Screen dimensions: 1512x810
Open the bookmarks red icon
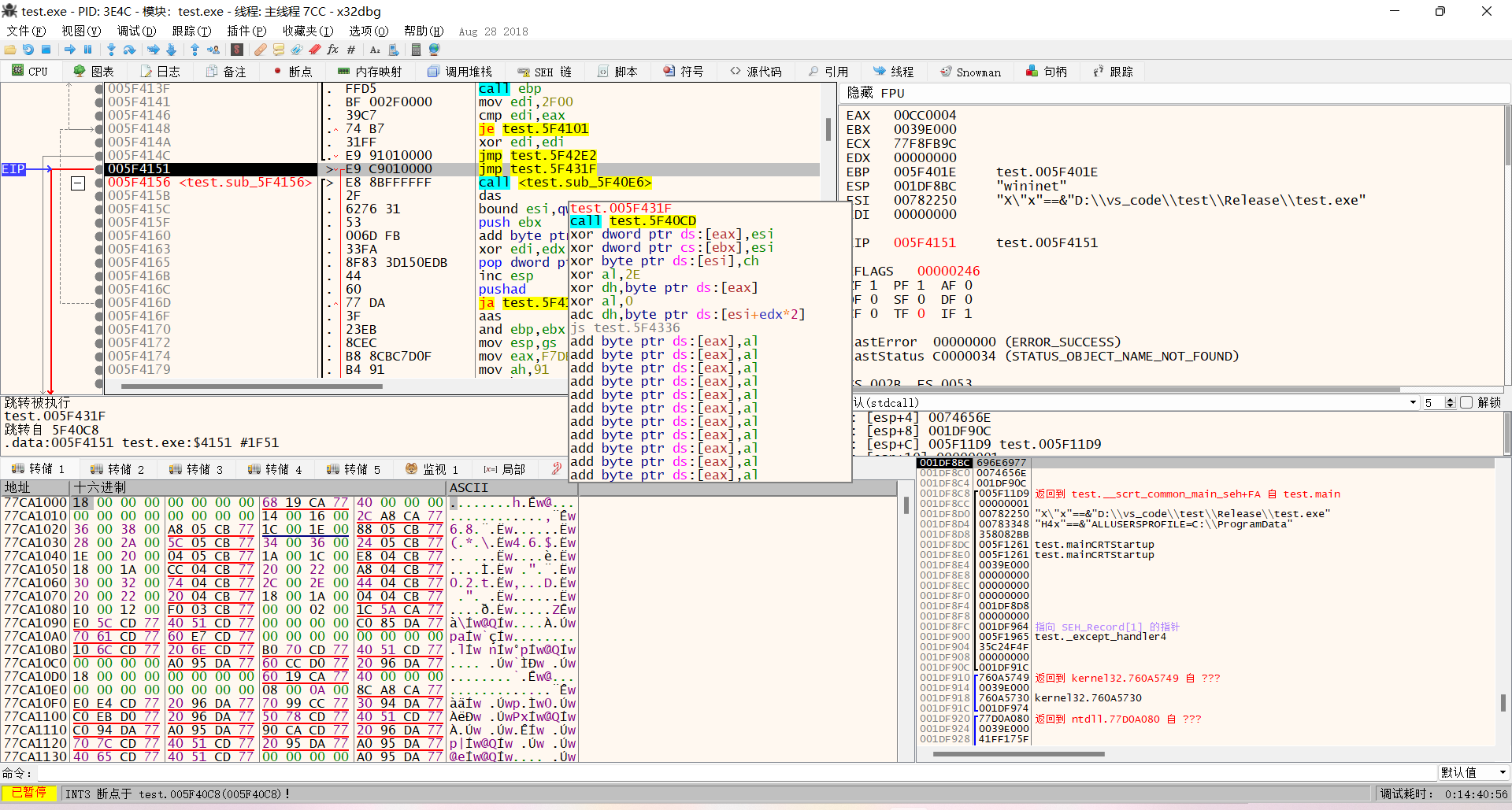pos(314,50)
